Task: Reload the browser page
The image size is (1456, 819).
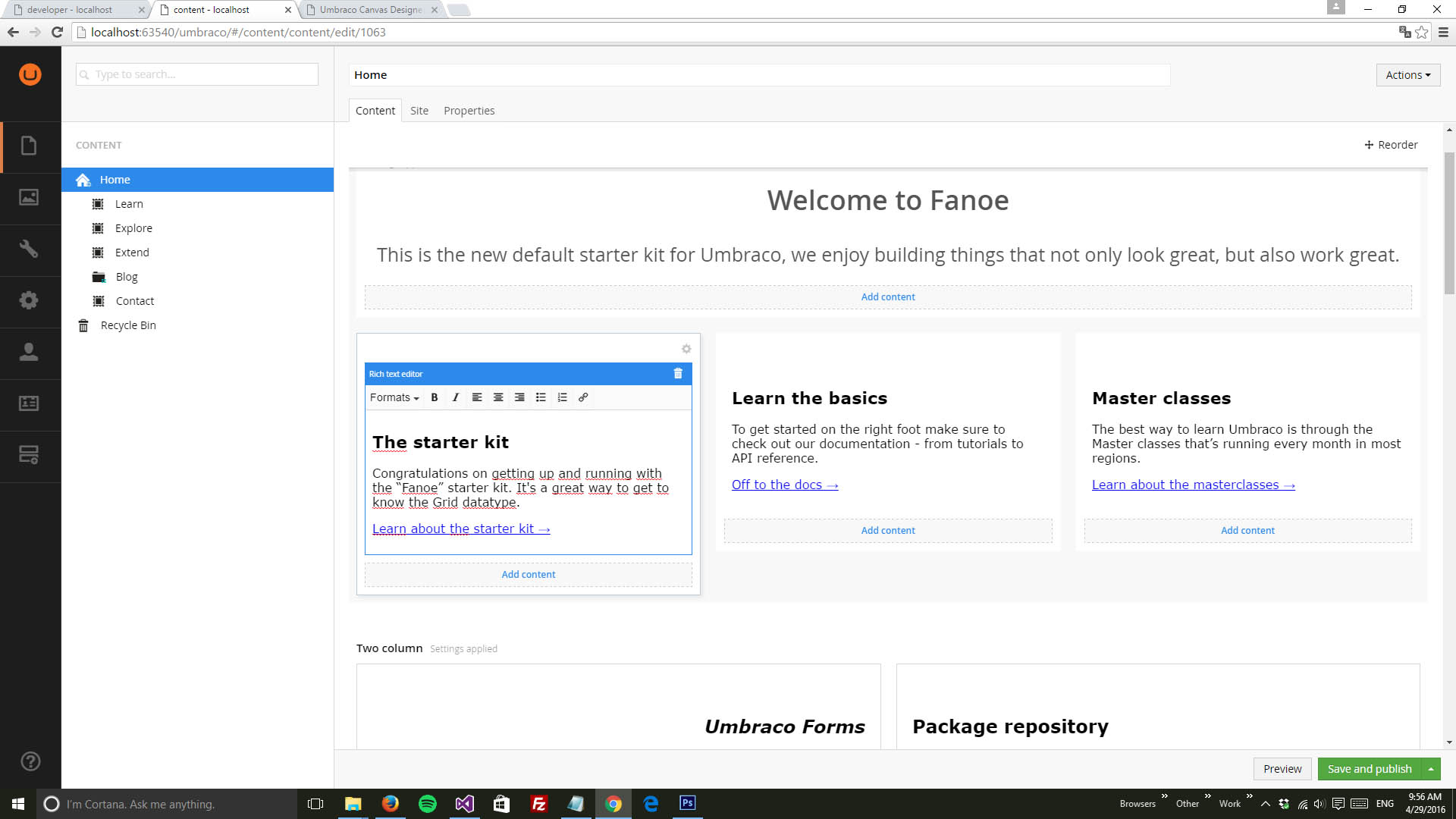Action: coord(57,32)
